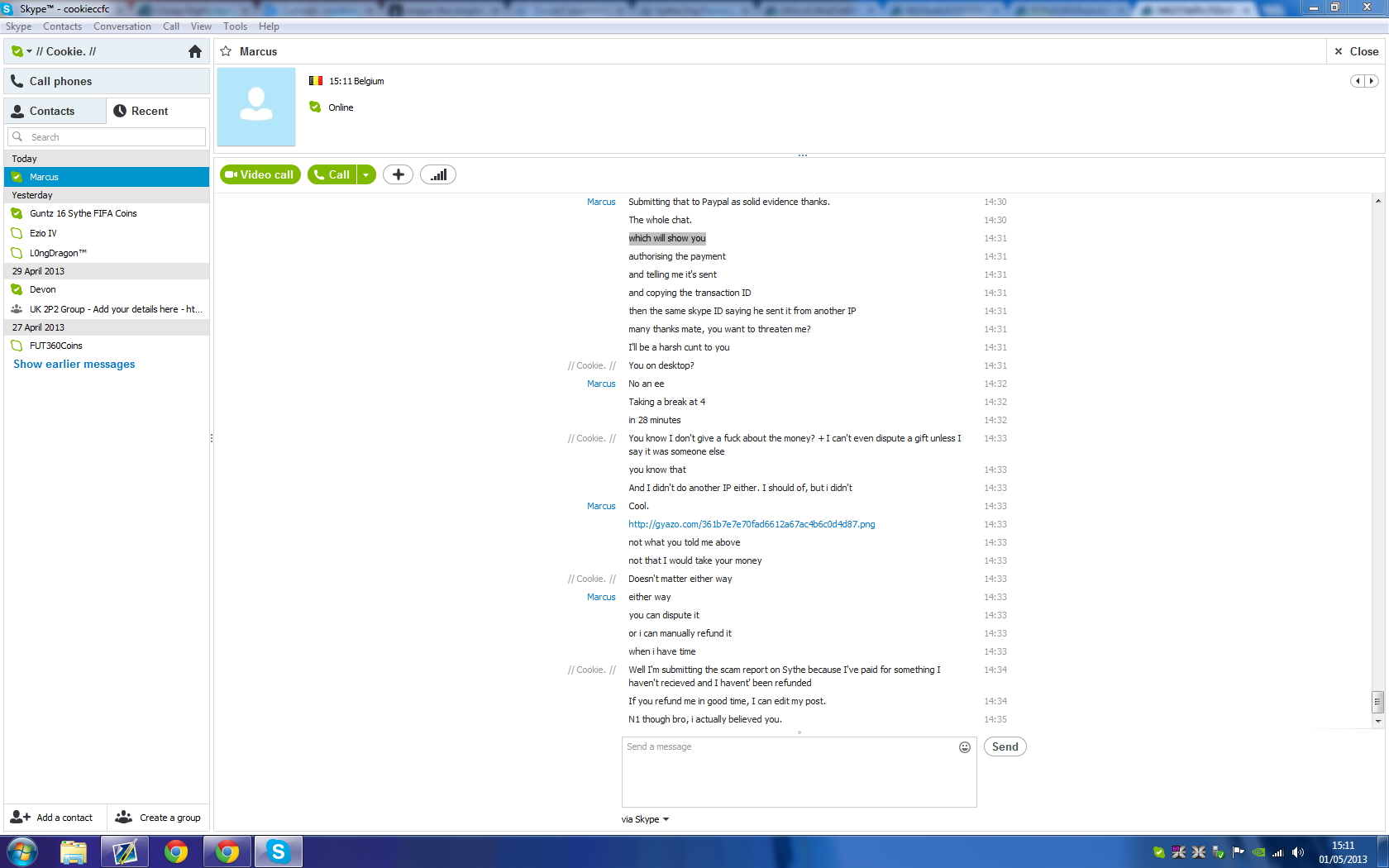The image size is (1389, 868).
Task: Click the taskbar notepad-with-pen application icon
Action: pyautogui.click(x=125, y=851)
